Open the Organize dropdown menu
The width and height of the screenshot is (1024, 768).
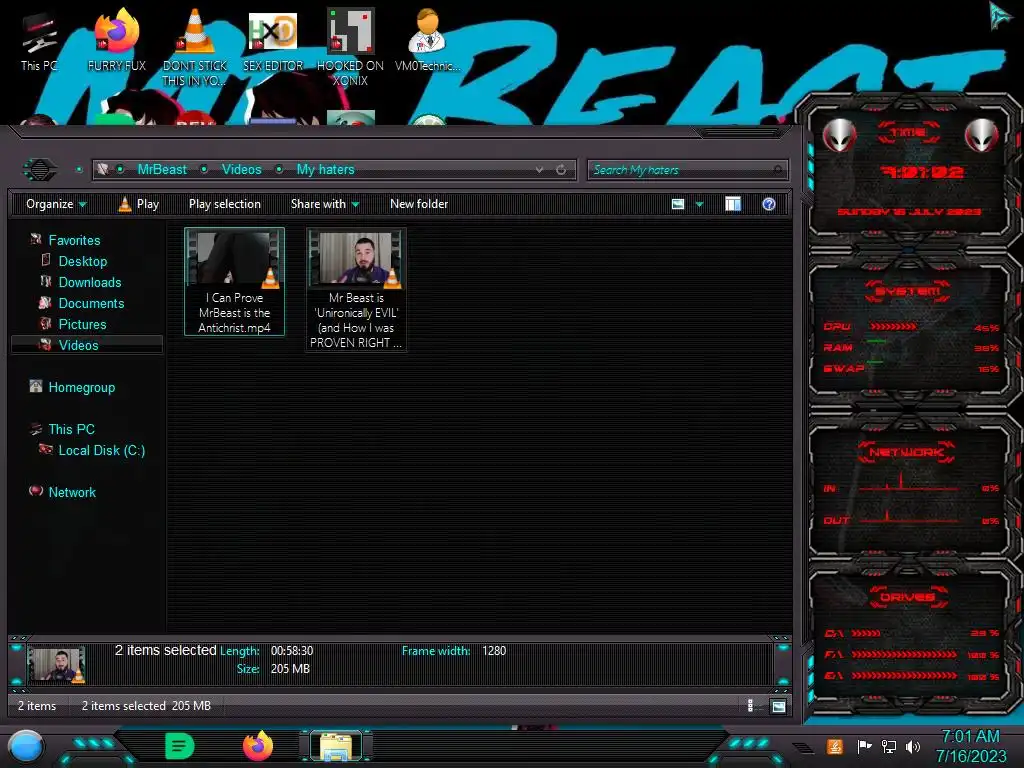(x=56, y=204)
